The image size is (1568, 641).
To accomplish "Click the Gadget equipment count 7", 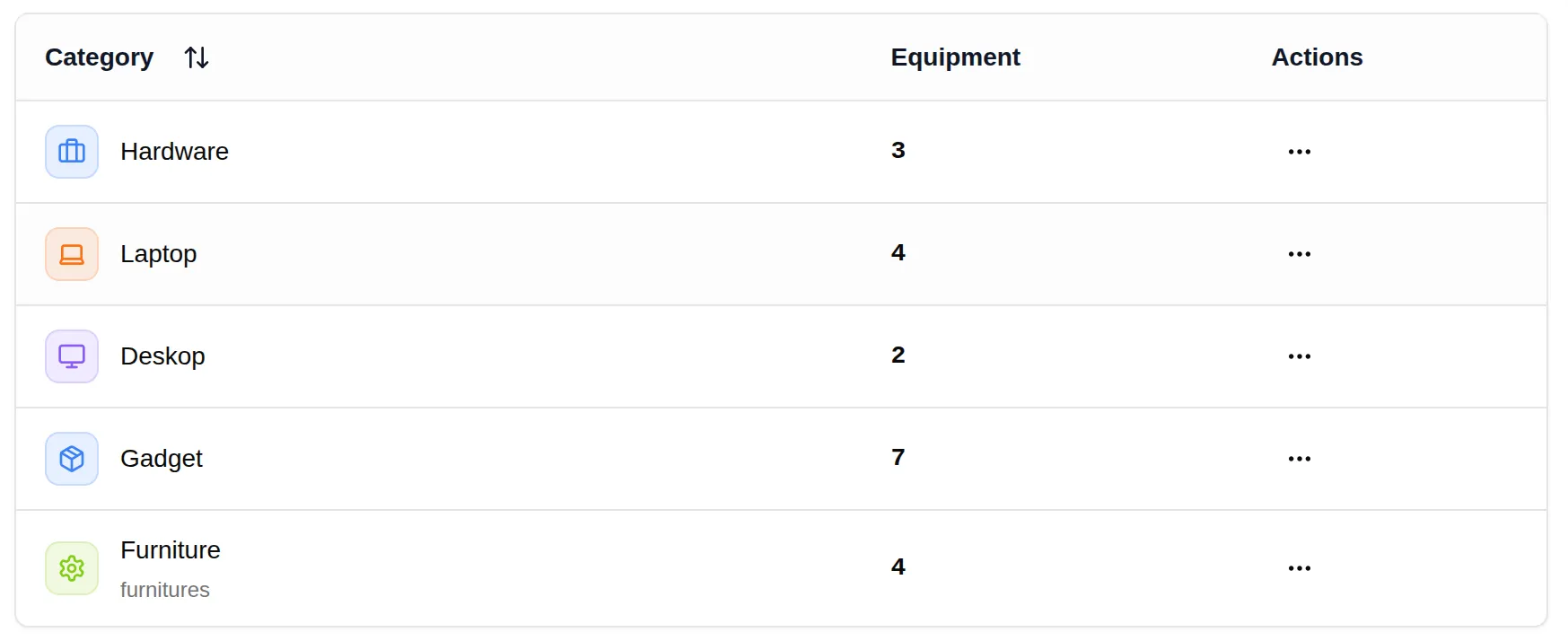I will [x=898, y=458].
